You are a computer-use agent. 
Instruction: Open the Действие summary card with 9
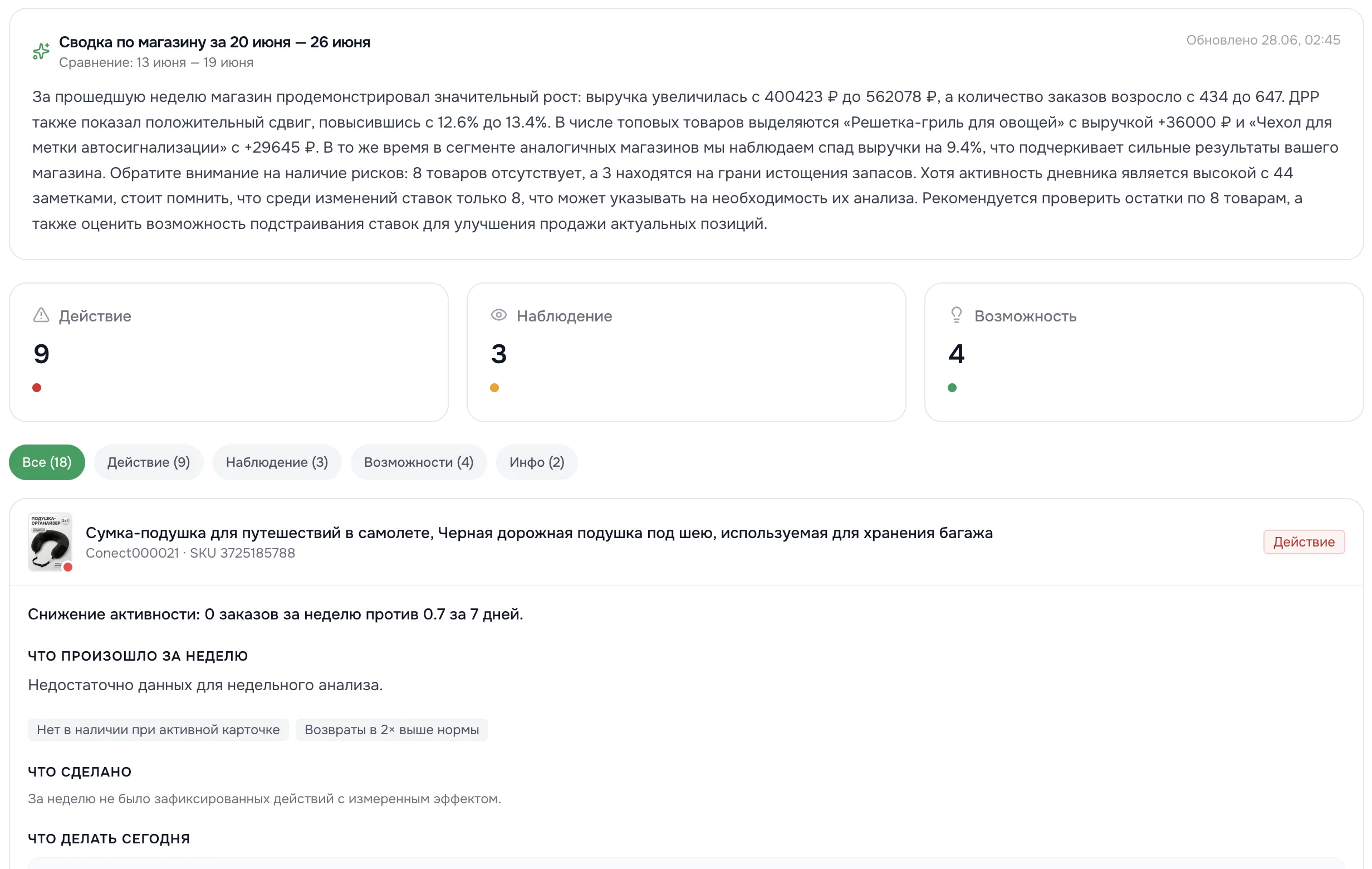pyautogui.click(x=228, y=352)
